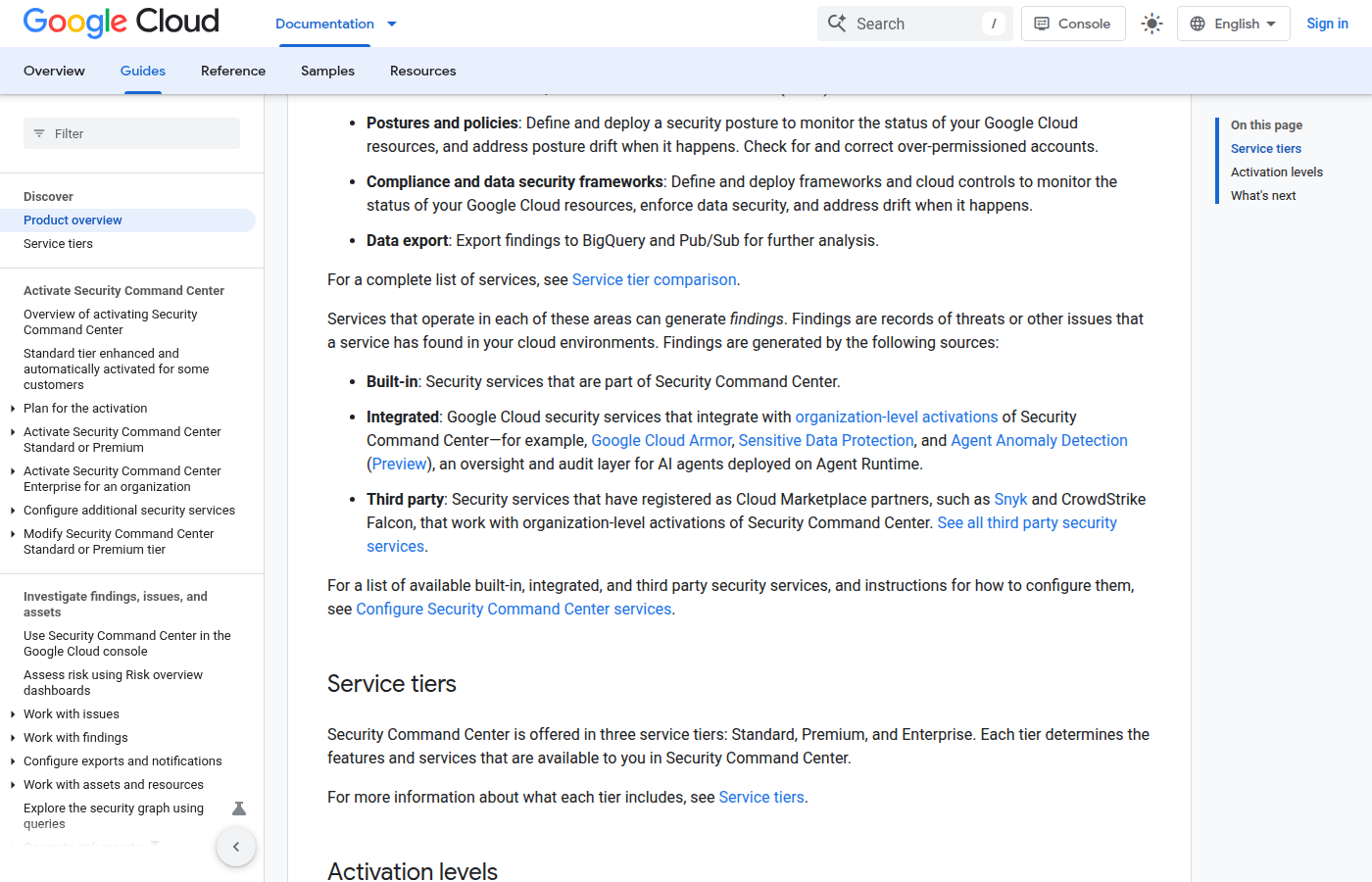Jump to What's next in On this page
Image resolution: width=1372 pixels, height=882 pixels.
tap(1263, 196)
